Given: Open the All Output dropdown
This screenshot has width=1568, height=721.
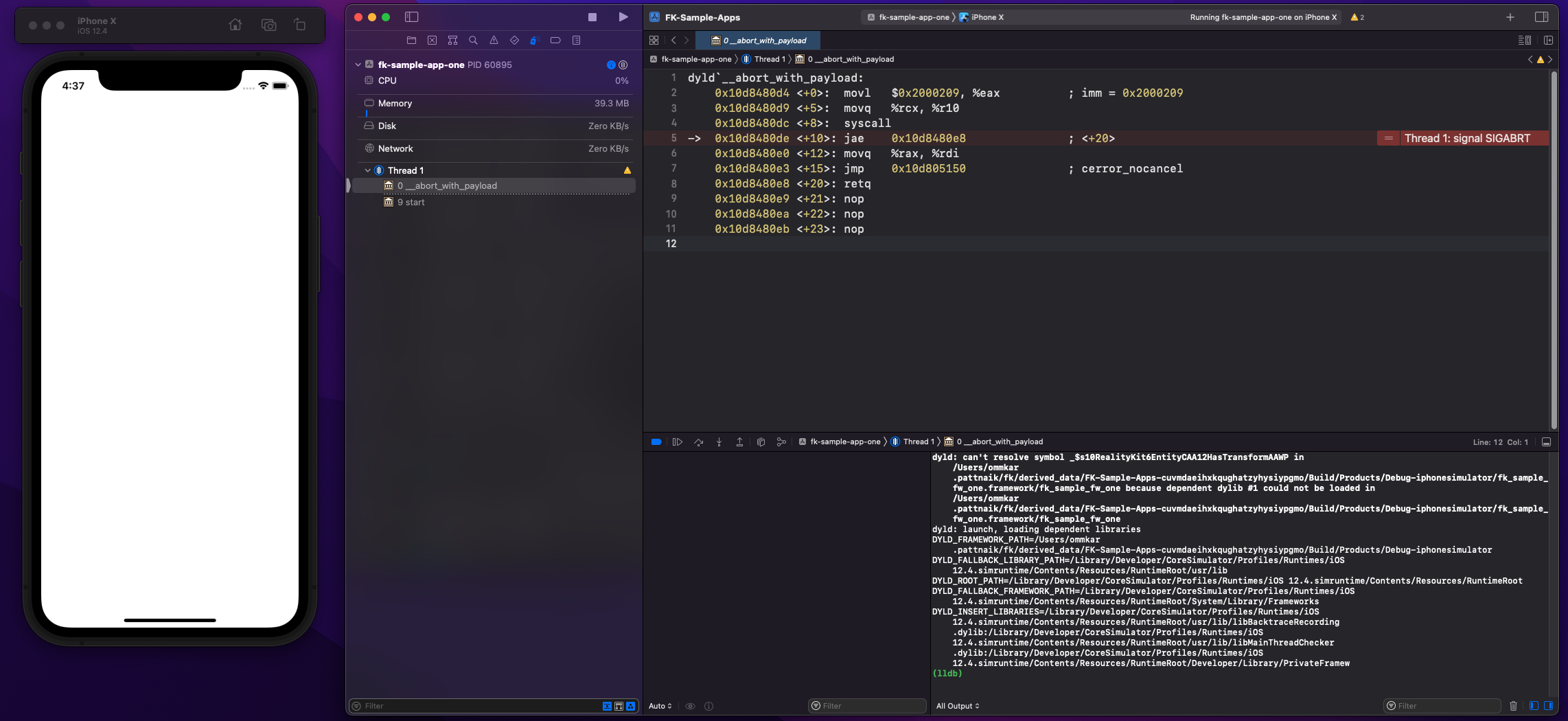Looking at the screenshot, I should [958, 706].
